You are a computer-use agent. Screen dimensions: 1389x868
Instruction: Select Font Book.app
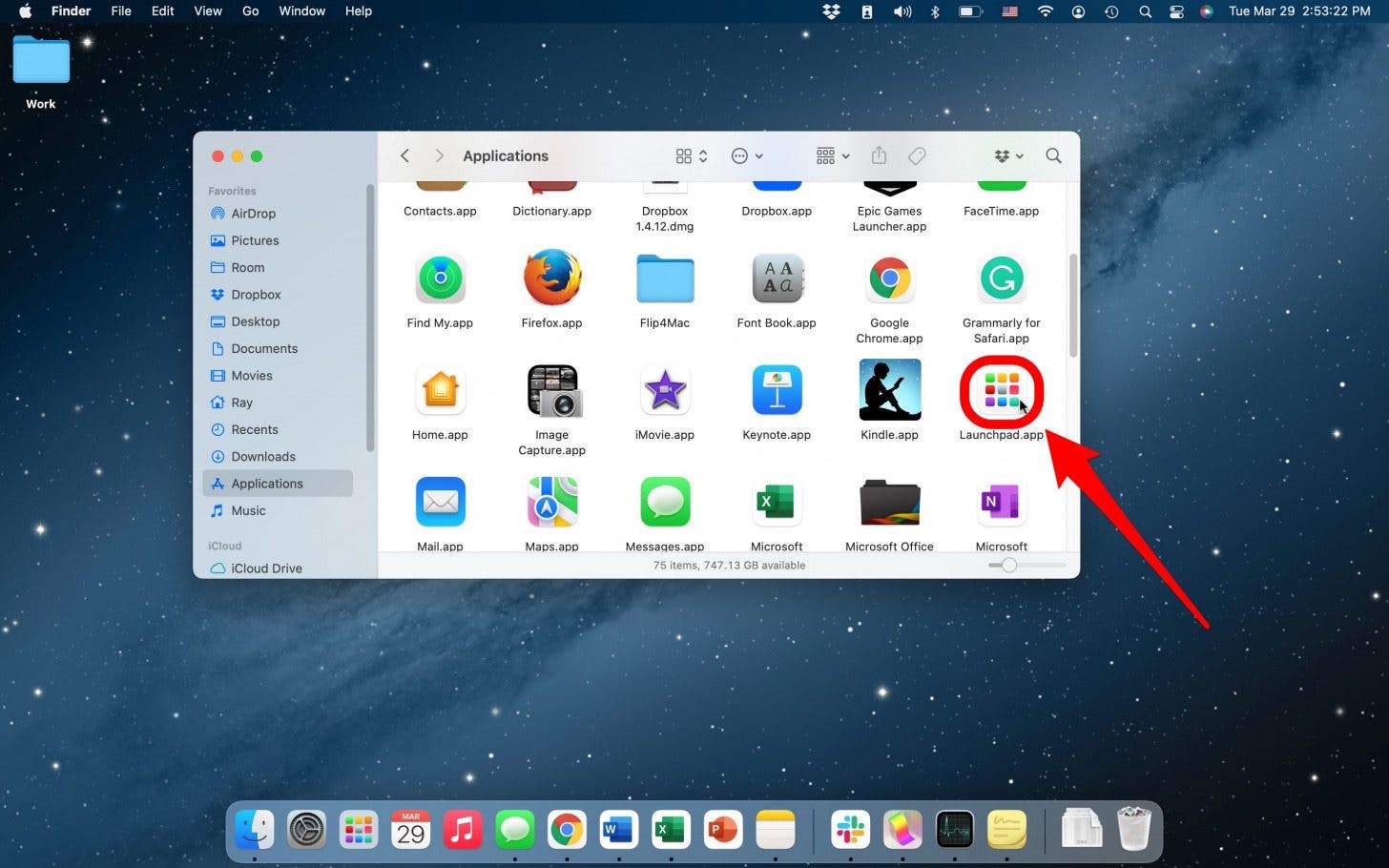777,278
